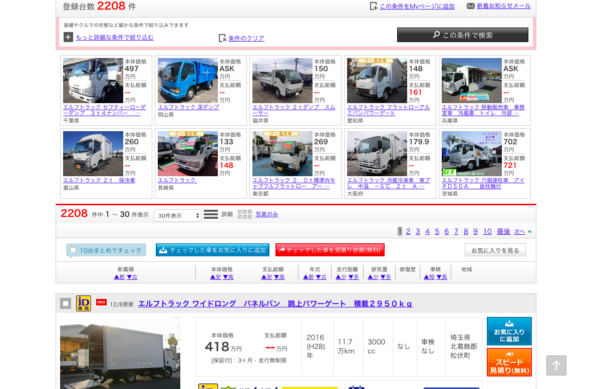
Task: Open the 30件表示 results-per-page dropdown
Action: [178, 215]
